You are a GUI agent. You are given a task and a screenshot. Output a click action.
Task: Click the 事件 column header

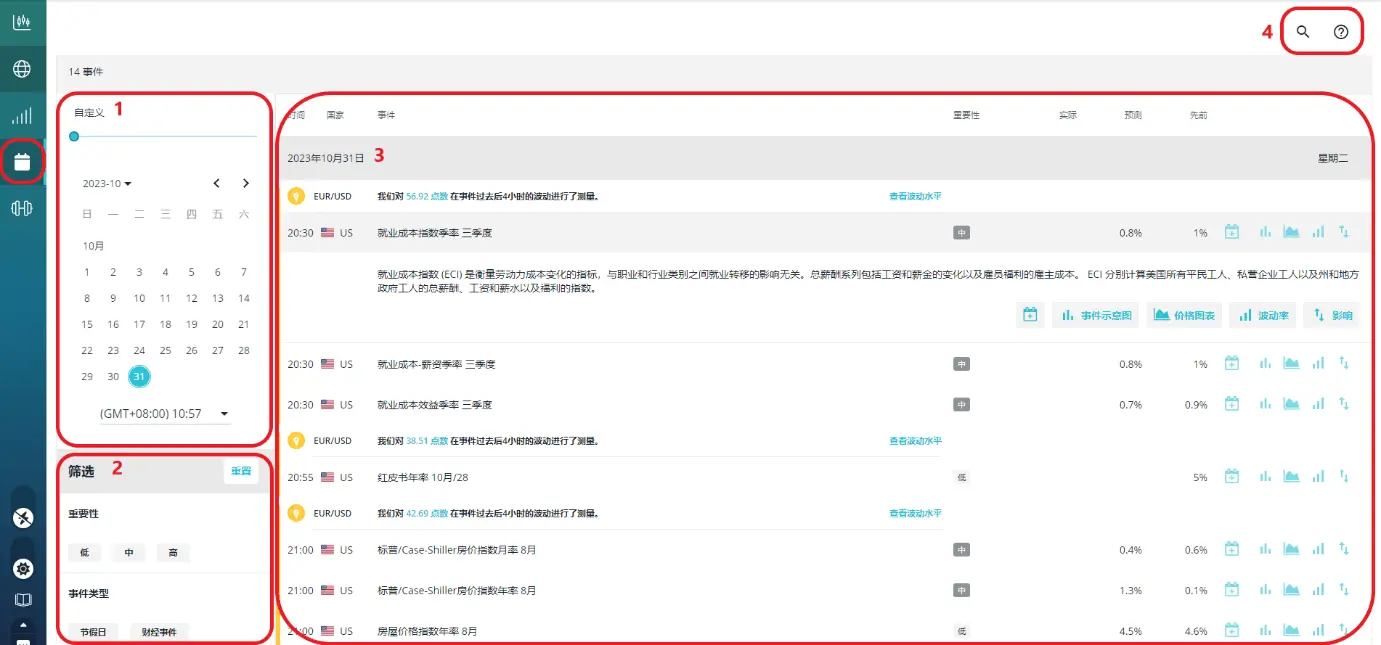click(x=386, y=113)
